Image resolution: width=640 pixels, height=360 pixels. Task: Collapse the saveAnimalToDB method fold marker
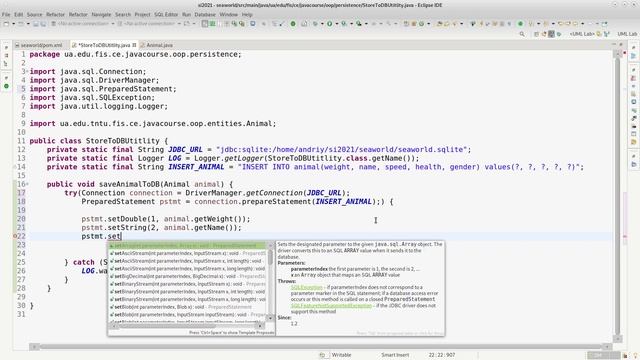coord(27,184)
